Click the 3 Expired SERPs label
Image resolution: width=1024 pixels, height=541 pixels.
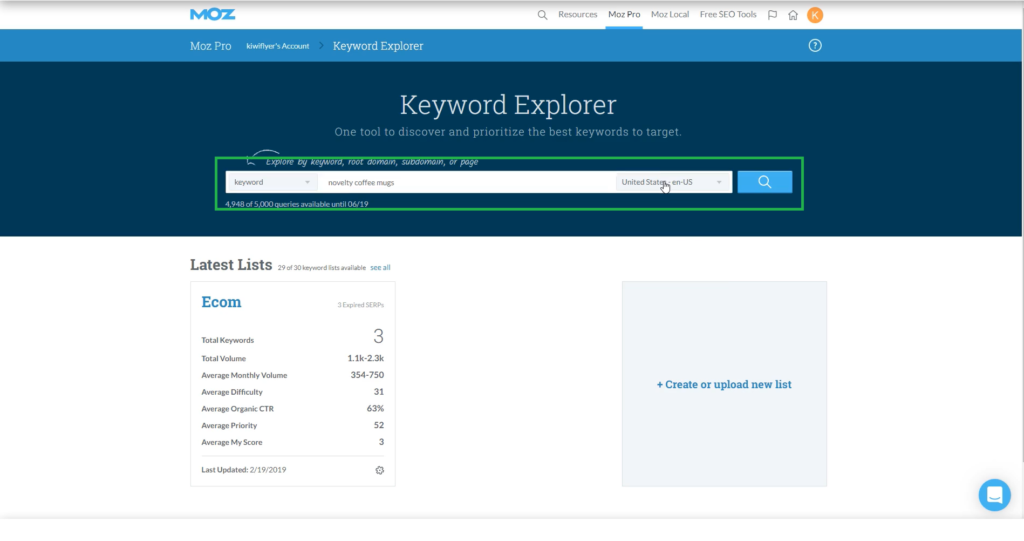(360, 305)
